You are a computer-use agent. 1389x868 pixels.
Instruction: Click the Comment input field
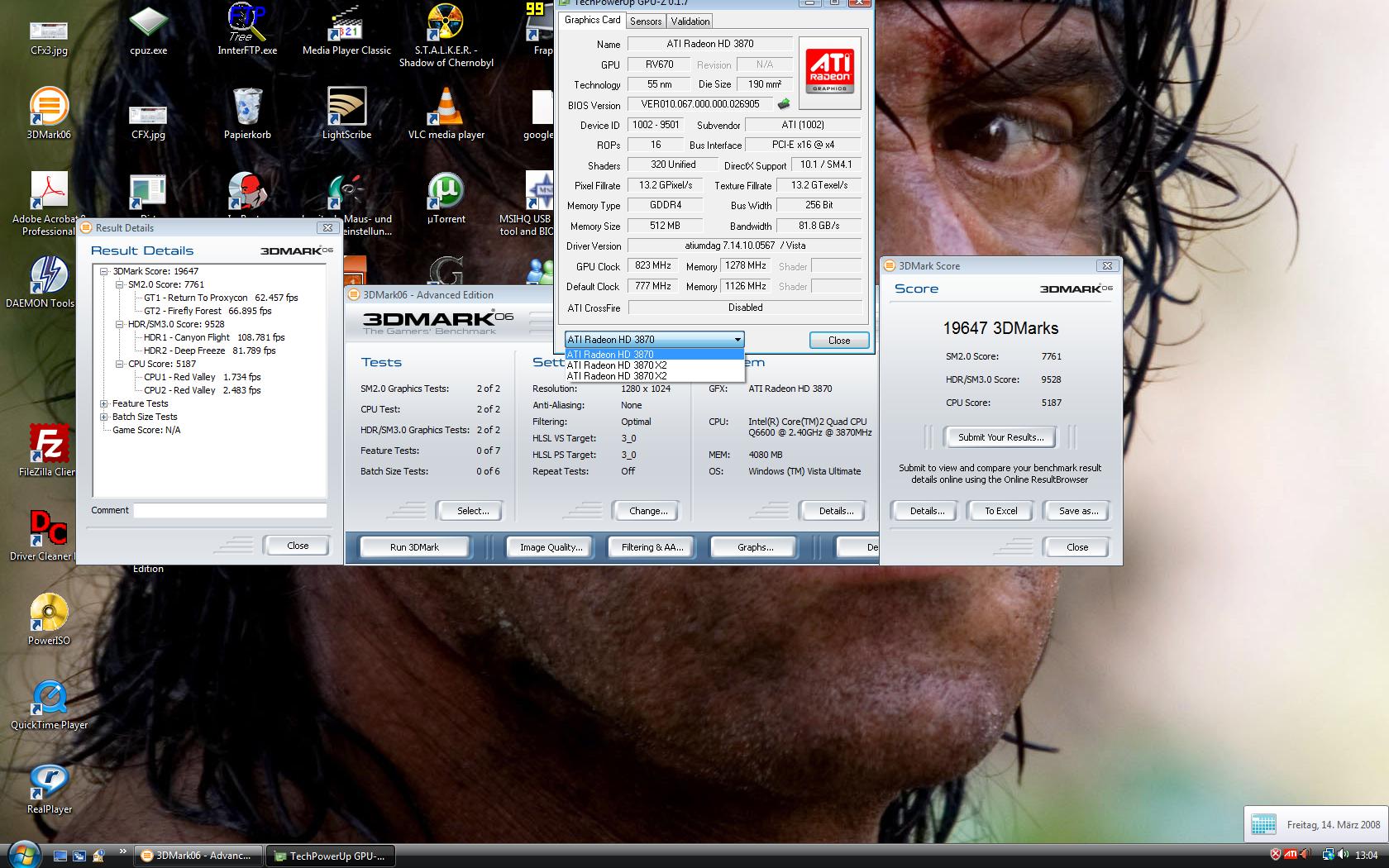[x=230, y=511]
